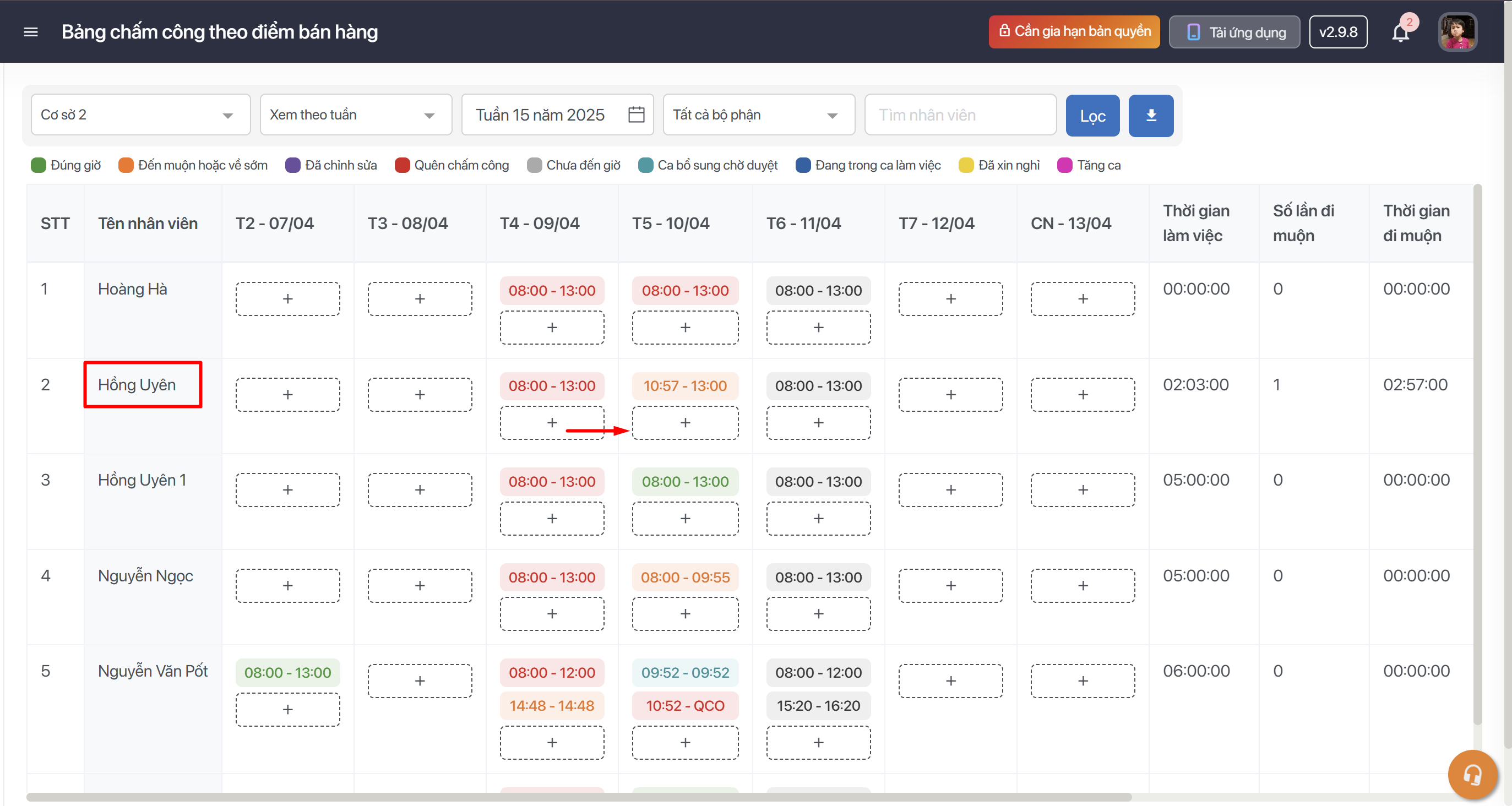Expand the Cơ sở 2 branch dropdown

point(140,115)
